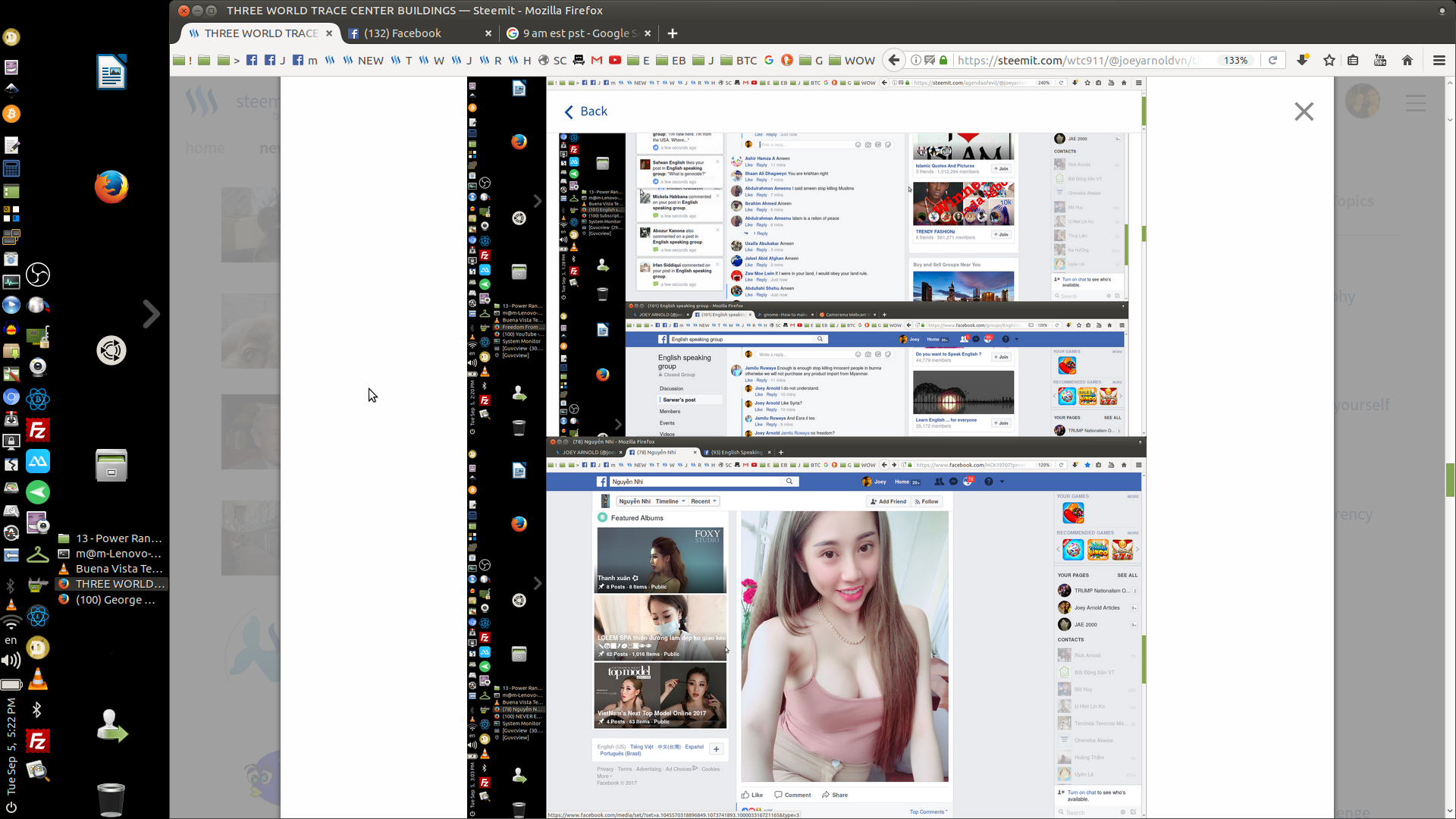The height and width of the screenshot is (819, 1456).
Task: Go to the Firefox home page icon
Action: (1407, 60)
